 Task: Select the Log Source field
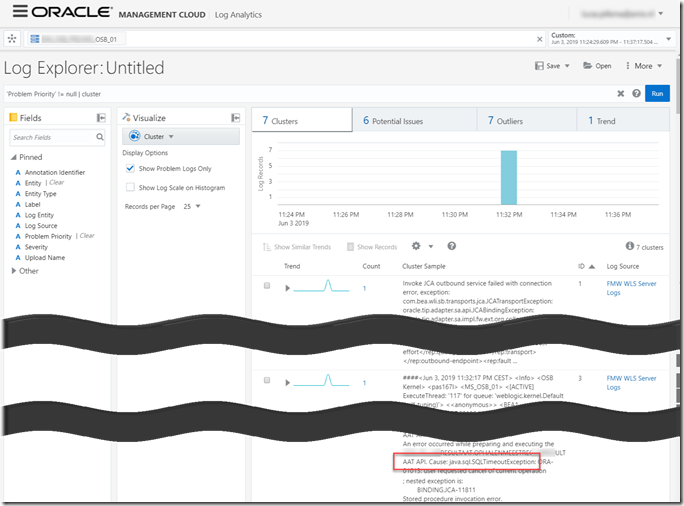pyautogui.click(x=41, y=226)
